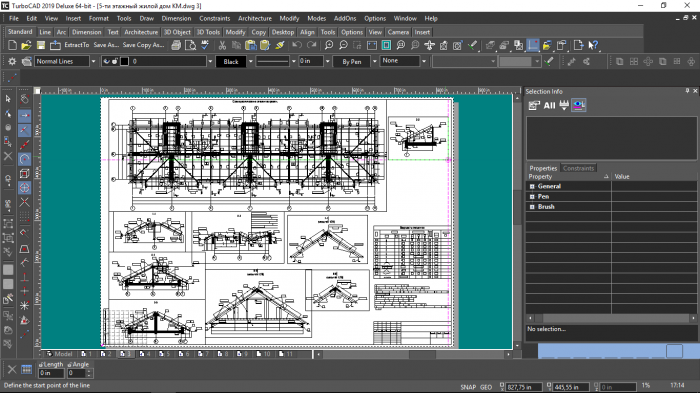Open the Architecture menu
The image size is (700, 393).
[254, 18]
